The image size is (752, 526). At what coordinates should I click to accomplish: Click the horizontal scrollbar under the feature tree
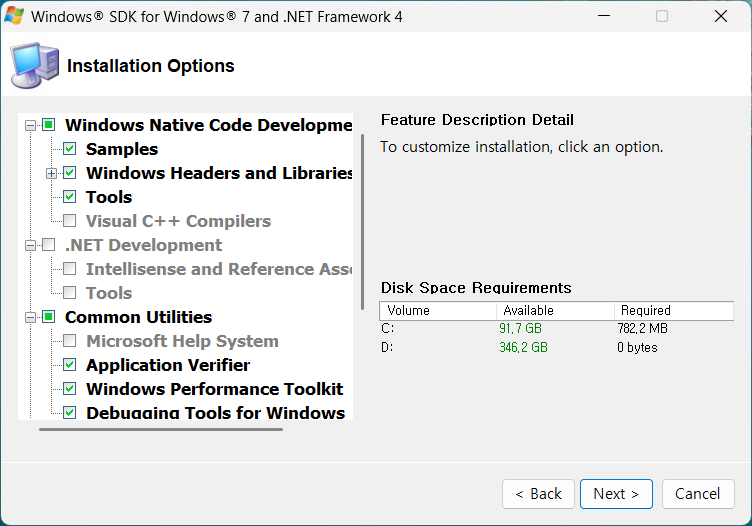pyautogui.click(x=161, y=429)
